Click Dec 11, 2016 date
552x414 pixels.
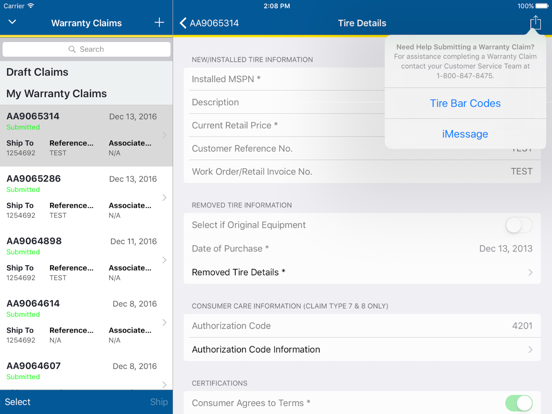click(x=133, y=241)
